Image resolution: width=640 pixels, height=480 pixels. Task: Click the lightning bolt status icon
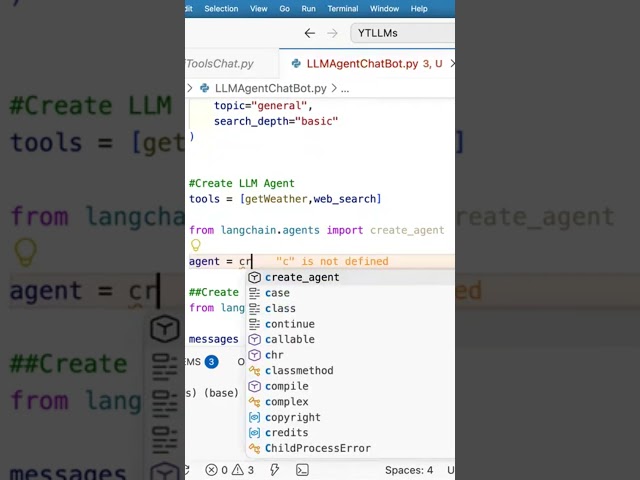pos(274,470)
